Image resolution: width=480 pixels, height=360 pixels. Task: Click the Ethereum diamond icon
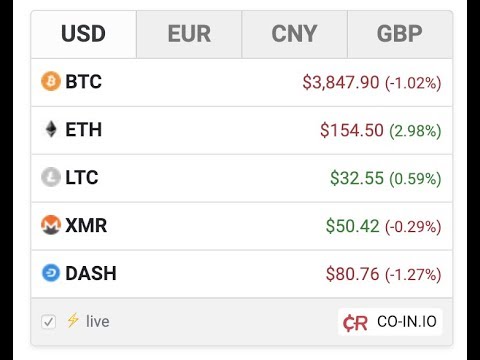point(51,129)
